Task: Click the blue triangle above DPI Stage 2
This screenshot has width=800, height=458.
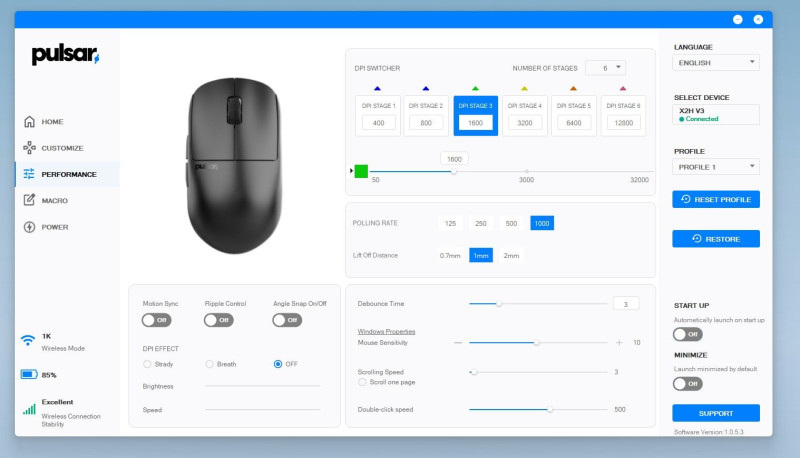Action: pos(426,89)
